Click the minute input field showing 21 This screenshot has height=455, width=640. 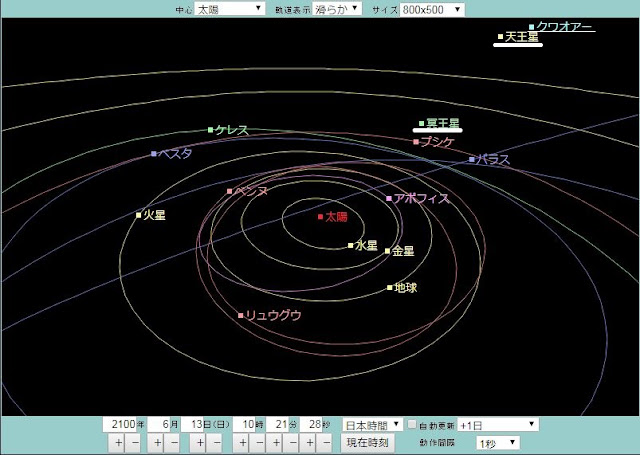tap(277, 424)
